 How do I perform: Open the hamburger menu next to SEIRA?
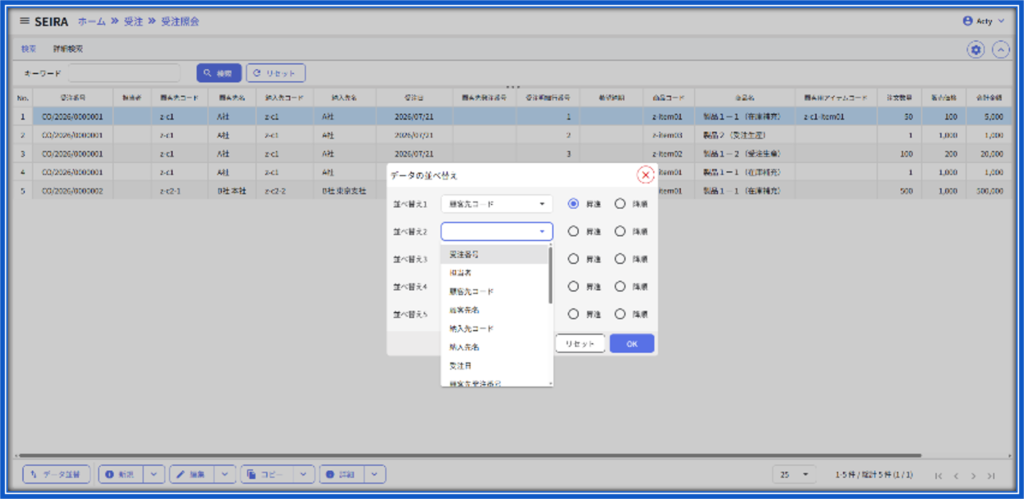24,21
